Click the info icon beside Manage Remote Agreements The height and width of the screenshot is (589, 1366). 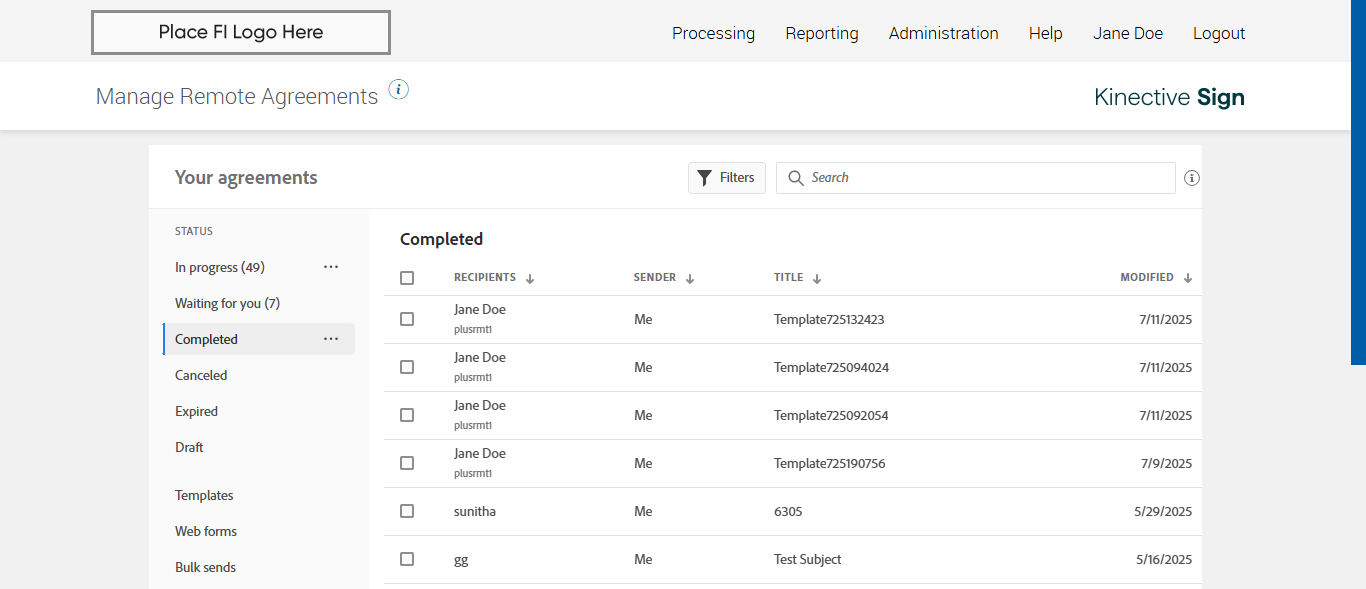399,90
